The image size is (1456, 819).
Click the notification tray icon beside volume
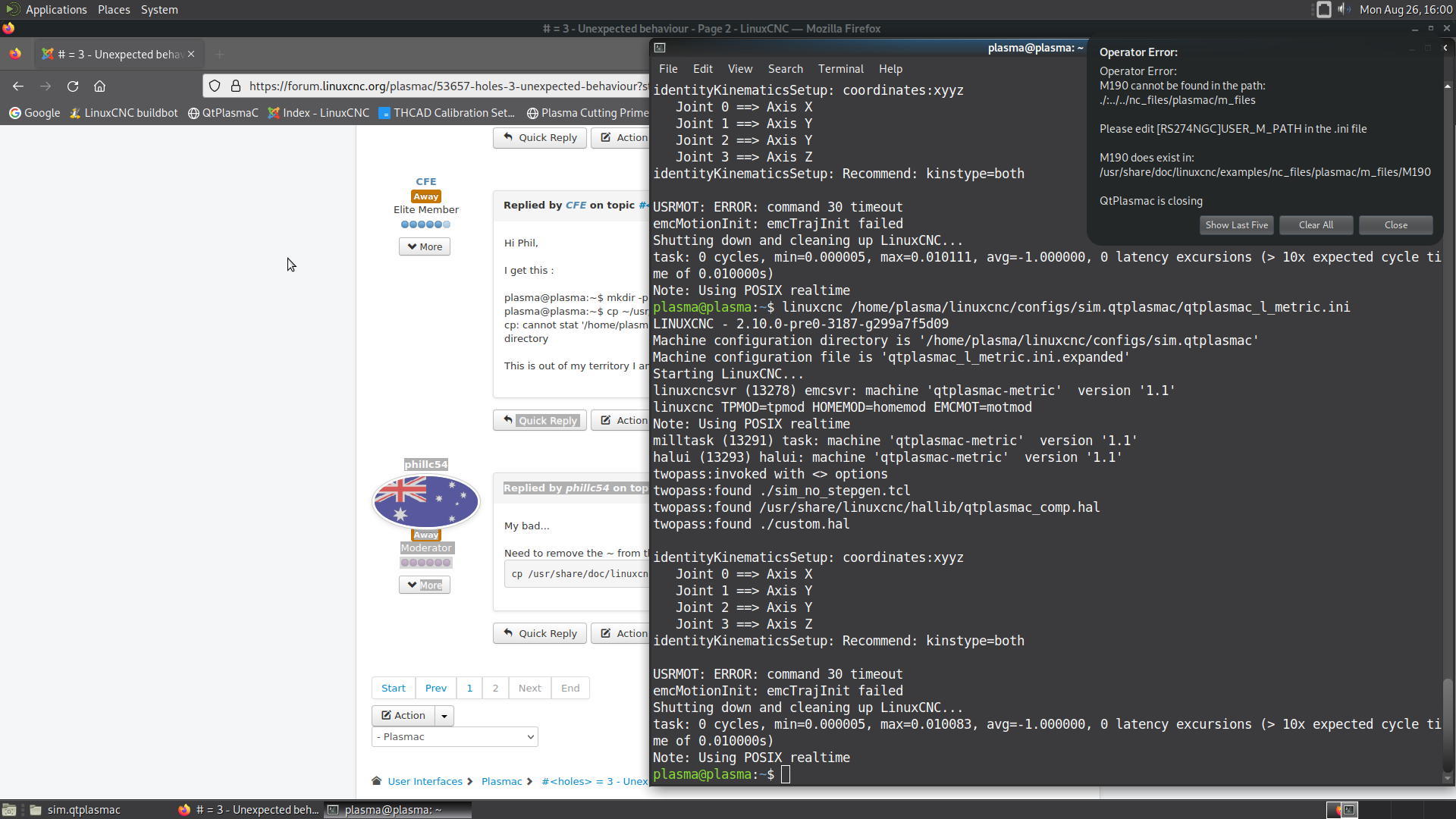tap(1323, 9)
